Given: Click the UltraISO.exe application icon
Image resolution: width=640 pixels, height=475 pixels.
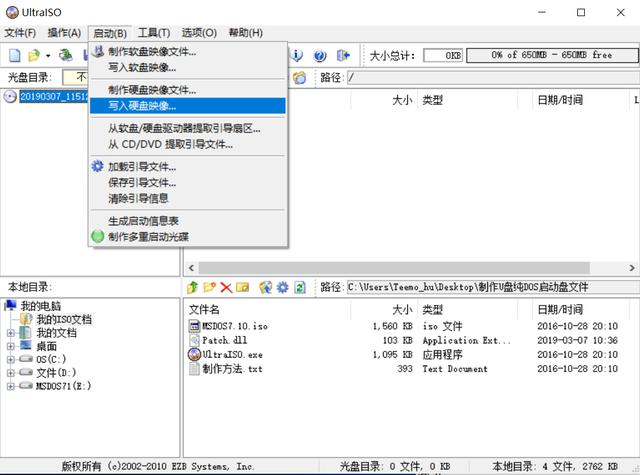Looking at the screenshot, I should tap(195, 354).
